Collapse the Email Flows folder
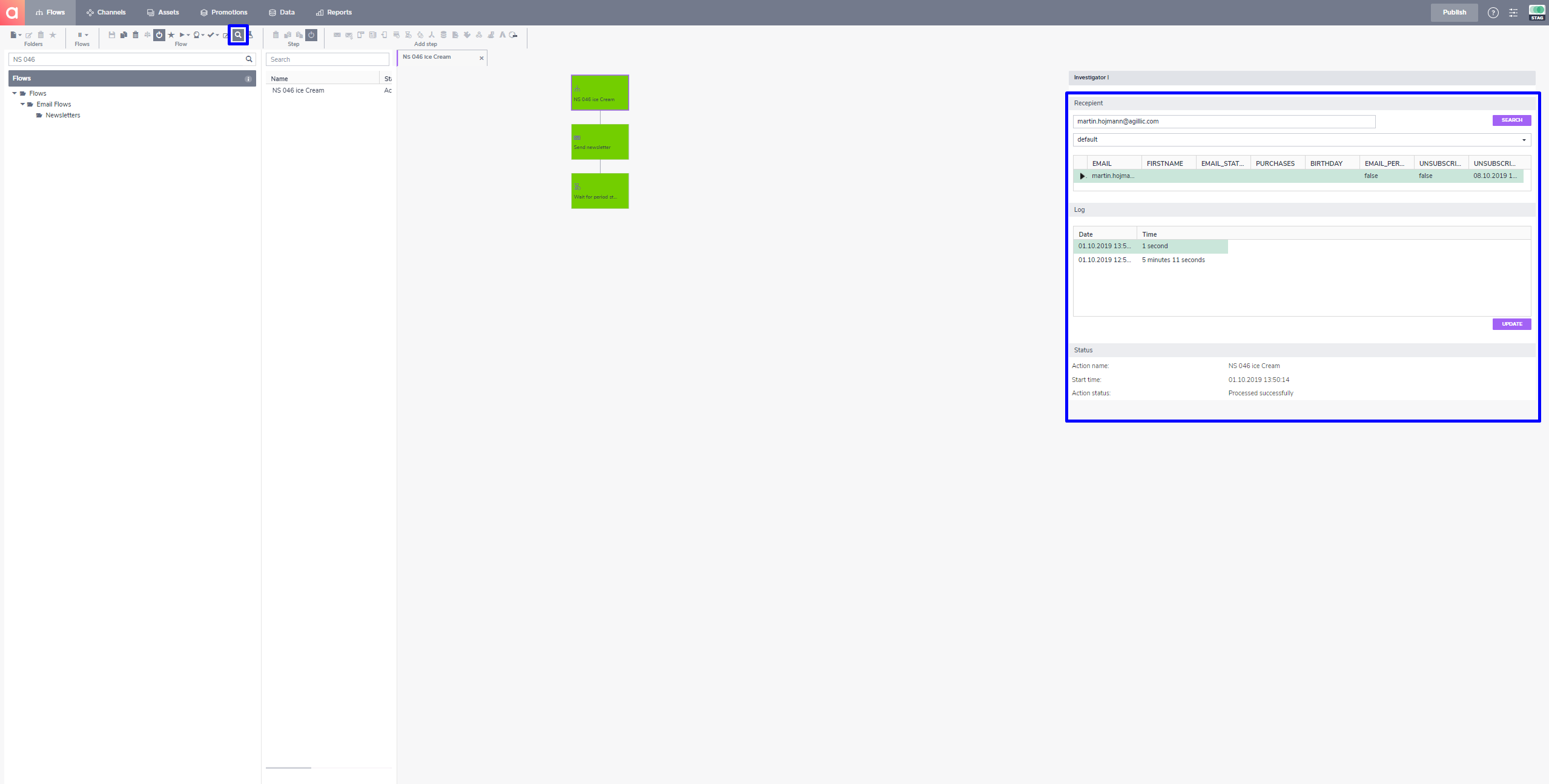The image size is (1549, 784). (x=22, y=104)
